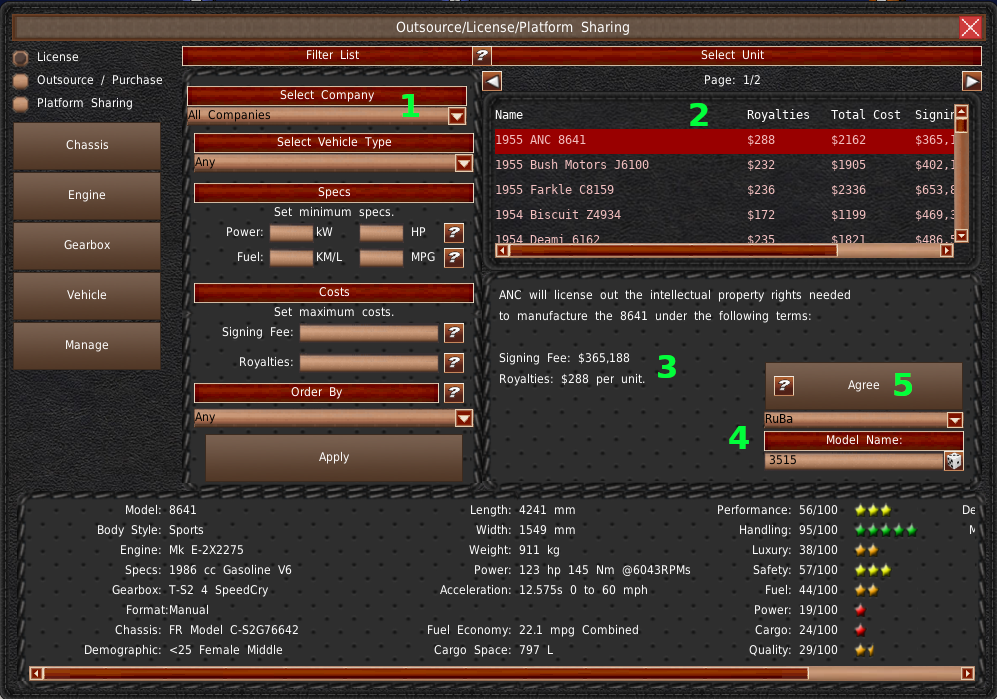Open help for the Royalties filter

point(454,363)
